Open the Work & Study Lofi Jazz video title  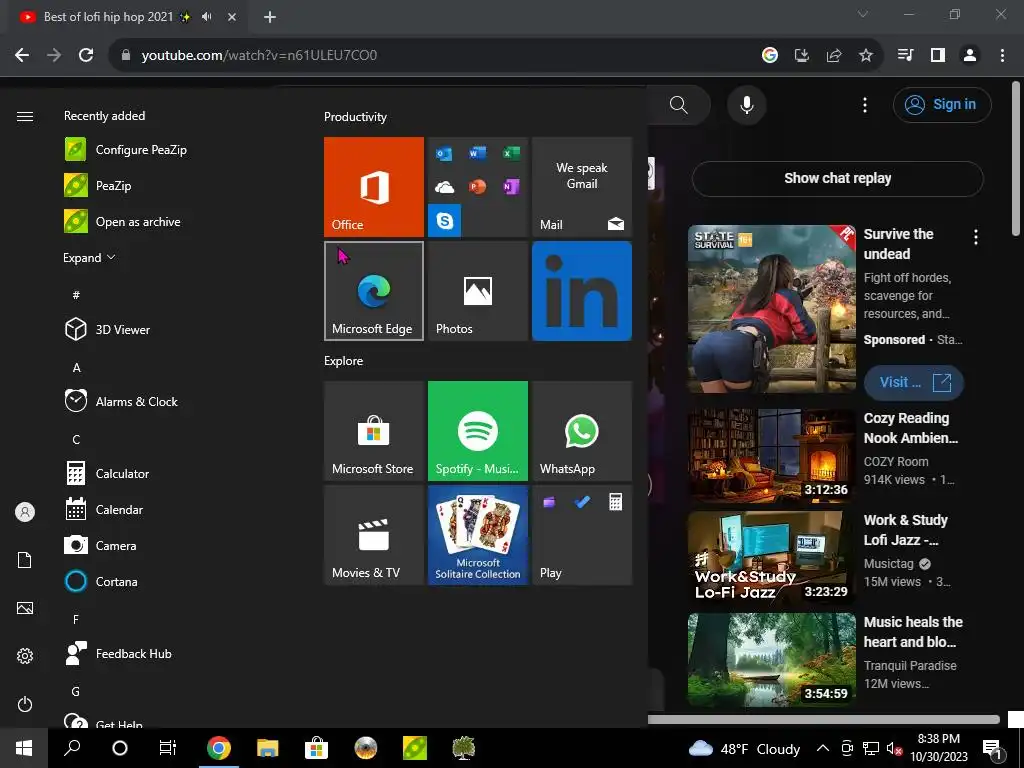(905, 530)
